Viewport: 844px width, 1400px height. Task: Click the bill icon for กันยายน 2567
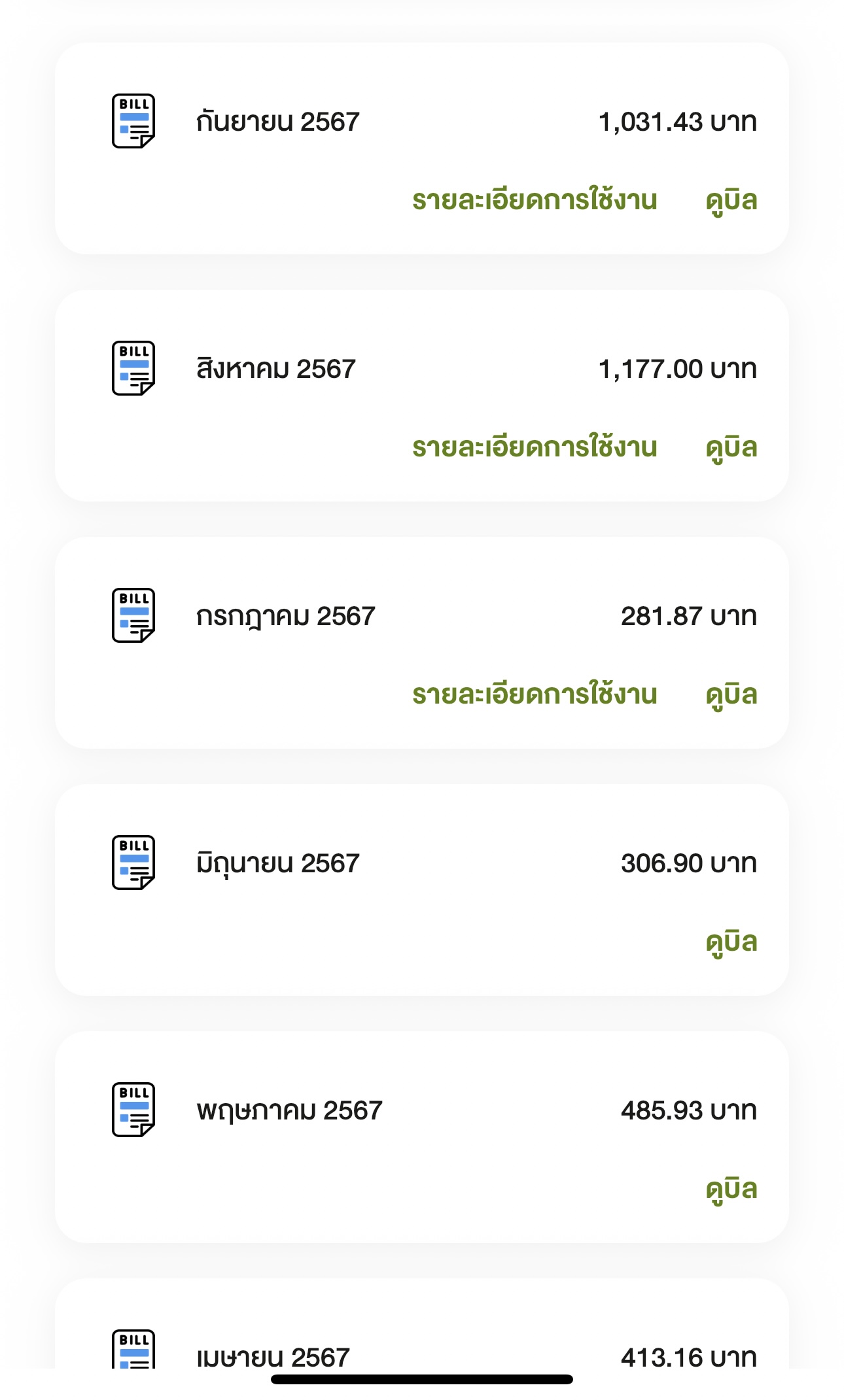point(133,121)
